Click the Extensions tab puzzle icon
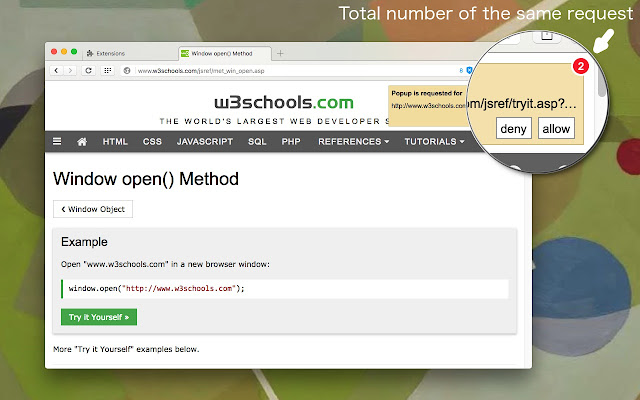The height and width of the screenshot is (400, 640). (90, 53)
